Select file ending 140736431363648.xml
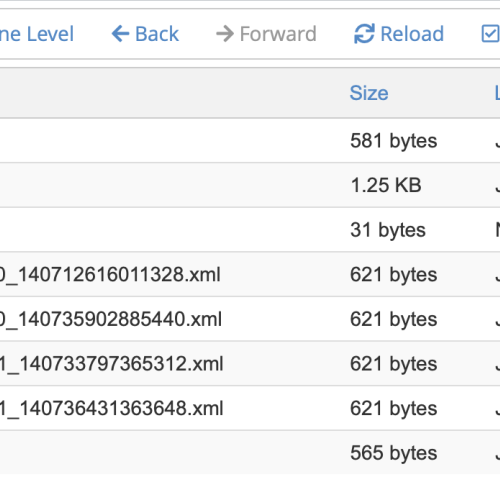 point(112,408)
